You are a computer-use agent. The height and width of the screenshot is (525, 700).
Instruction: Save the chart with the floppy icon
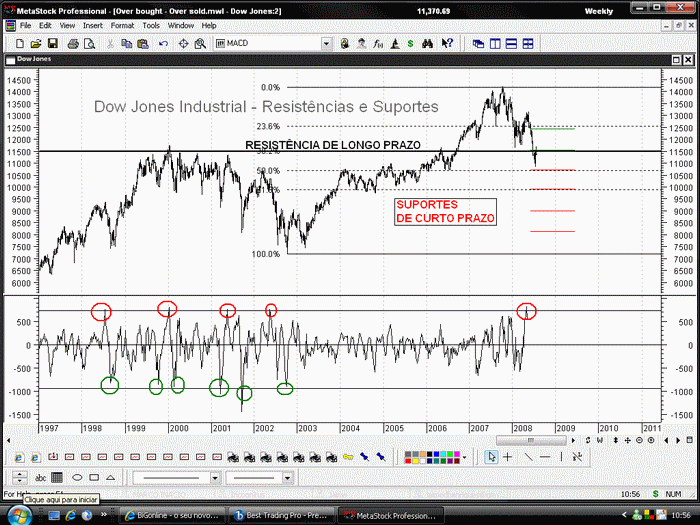click(x=53, y=43)
